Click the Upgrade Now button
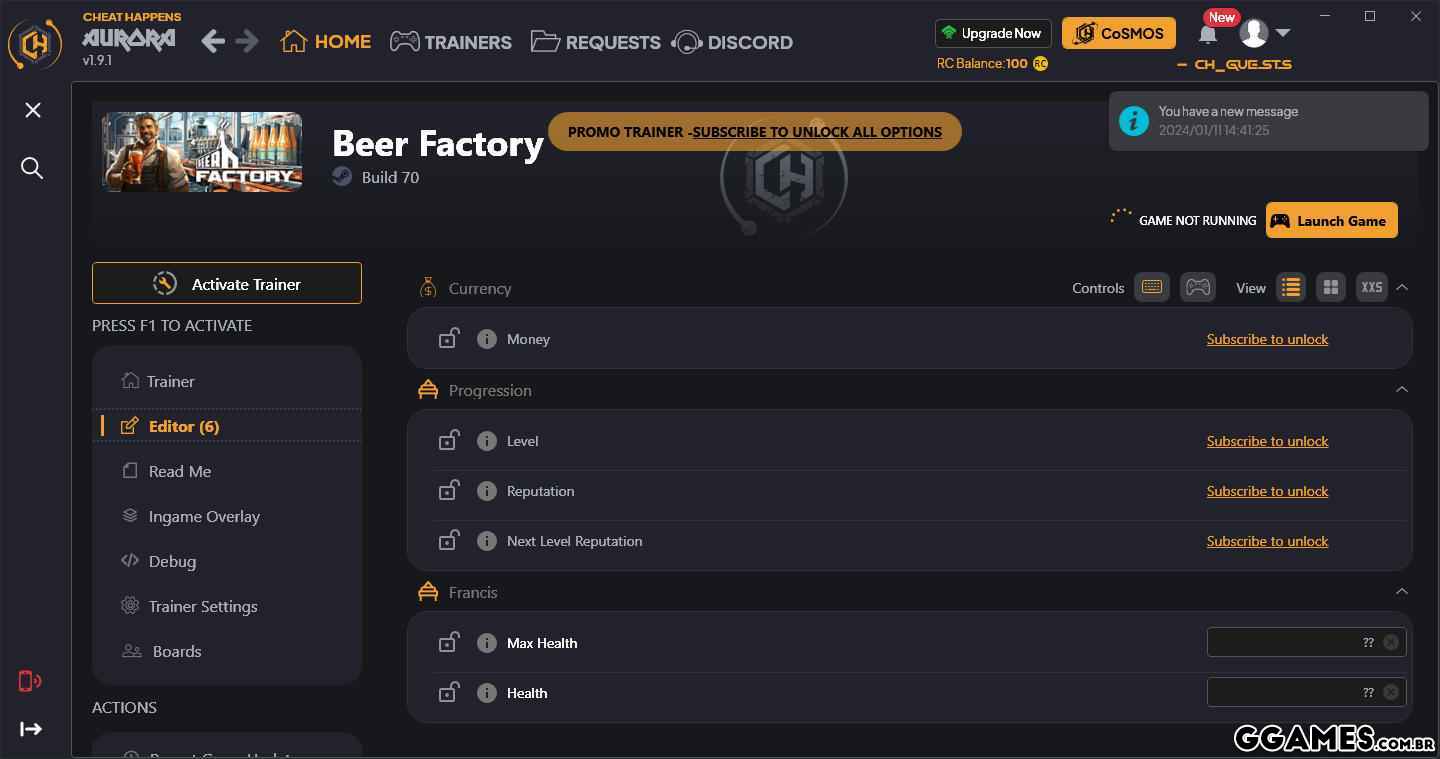 pyautogui.click(x=993, y=33)
